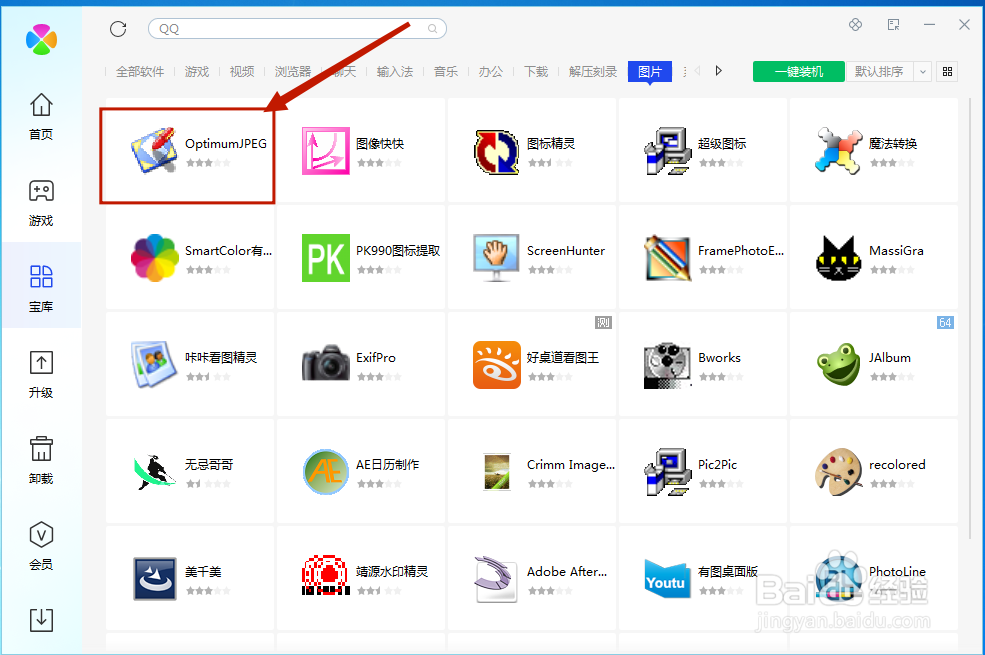The width and height of the screenshot is (985, 655).
Task: Click the mini-mode icon in title bar
Action: pos(893,24)
